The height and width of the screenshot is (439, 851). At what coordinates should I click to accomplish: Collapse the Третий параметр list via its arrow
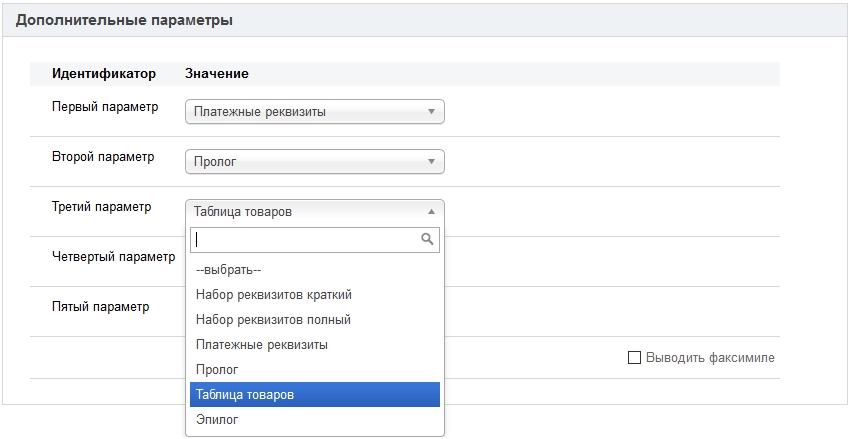coord(431,211)
